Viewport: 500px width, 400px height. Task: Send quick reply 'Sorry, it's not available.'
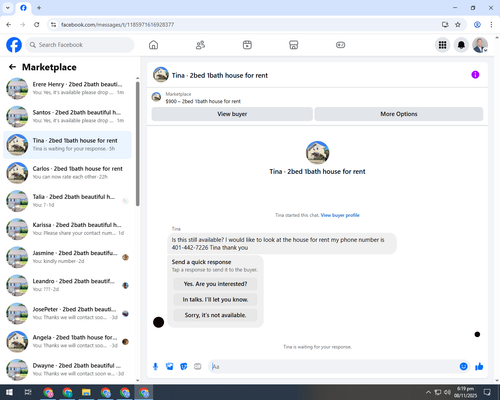215,315
